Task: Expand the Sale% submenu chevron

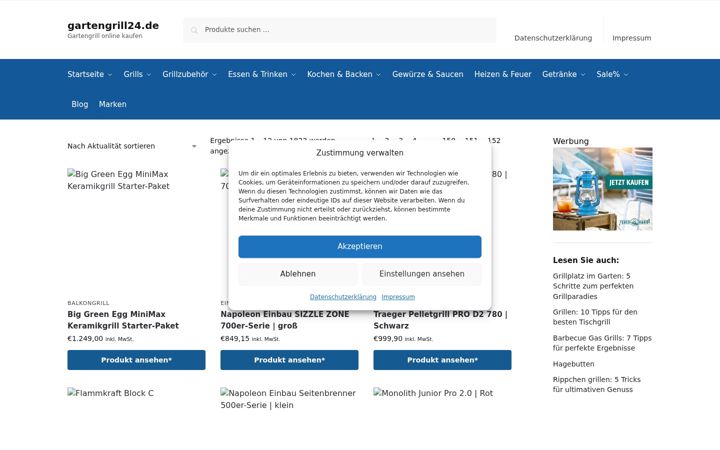Action: click(x=626, y=74)
